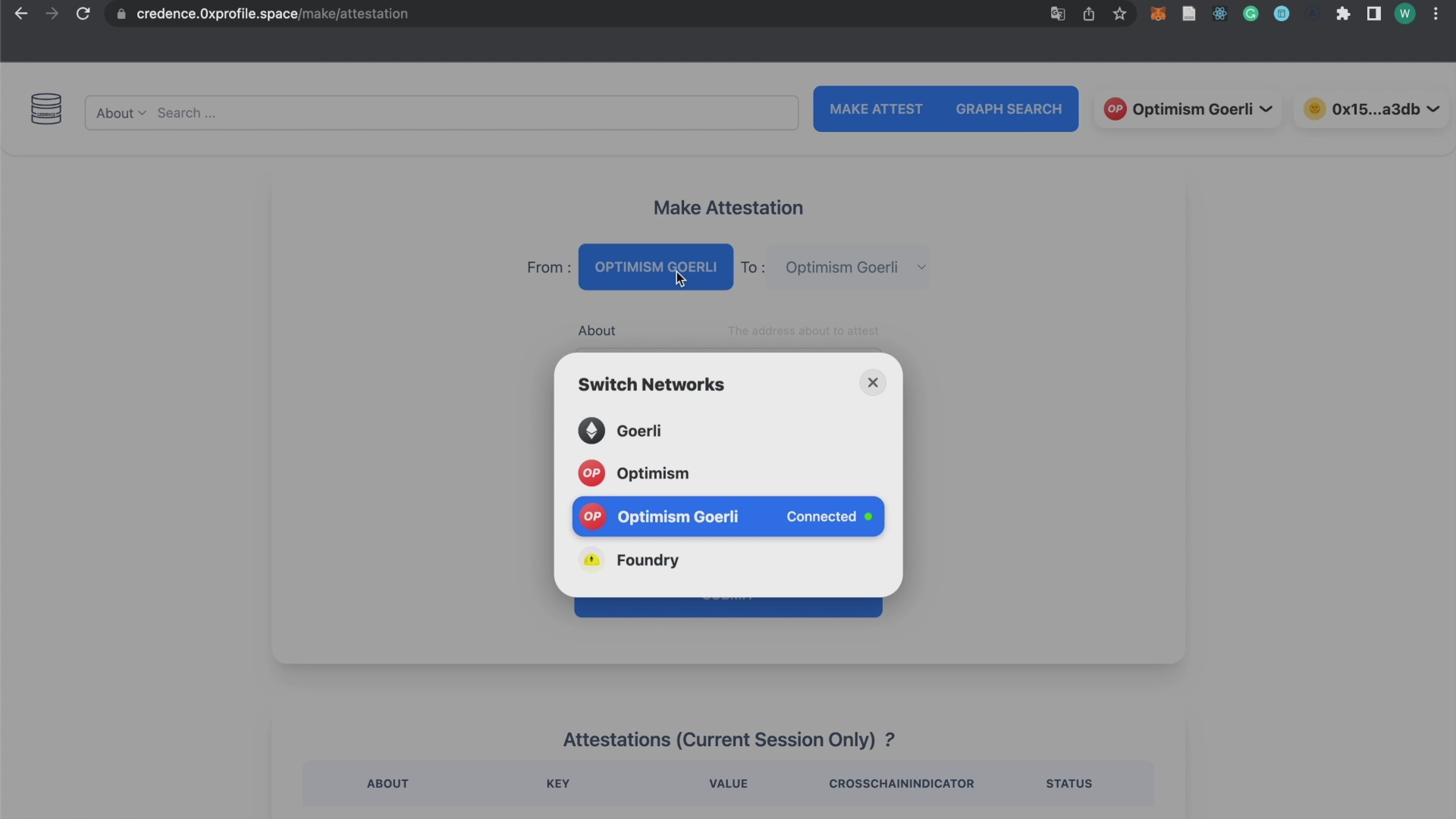
Task: Open the Chrome three-dot menu
Action: pos(1436,14)
